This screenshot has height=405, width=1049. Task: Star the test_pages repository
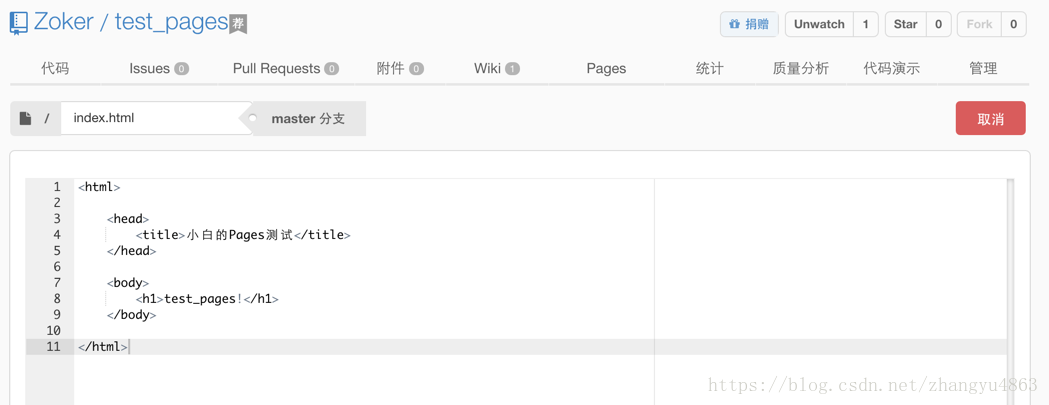905,24
